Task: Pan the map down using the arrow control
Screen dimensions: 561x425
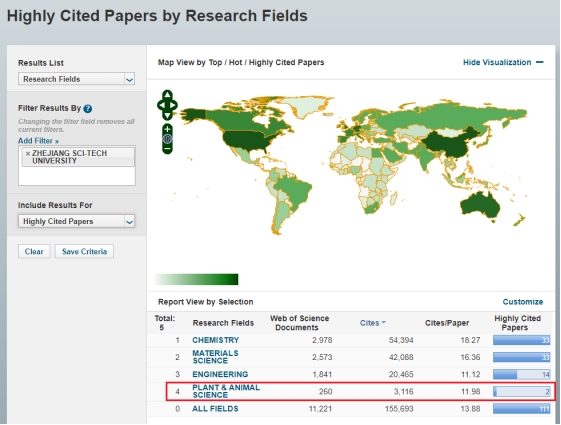Action: coord(167,115)
